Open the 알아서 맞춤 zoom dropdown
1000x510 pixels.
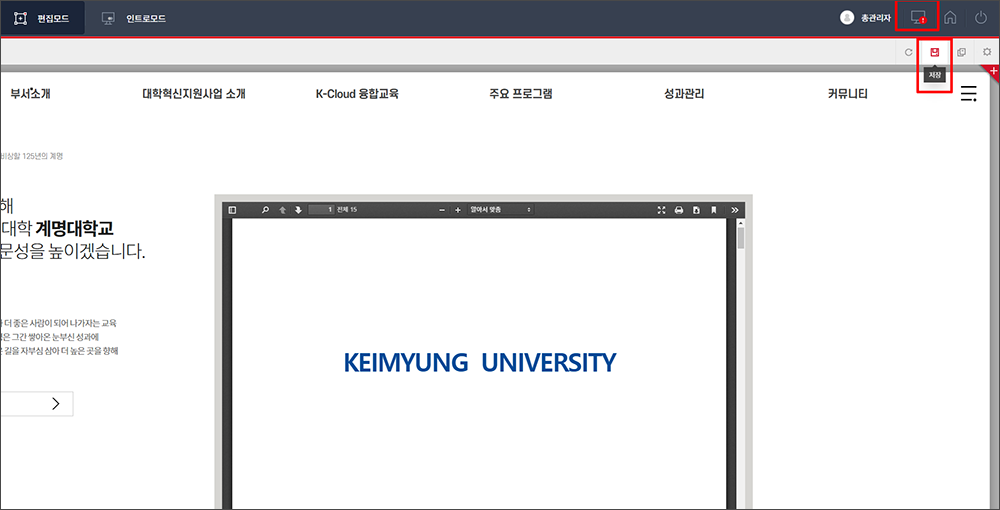pos(501,209)
